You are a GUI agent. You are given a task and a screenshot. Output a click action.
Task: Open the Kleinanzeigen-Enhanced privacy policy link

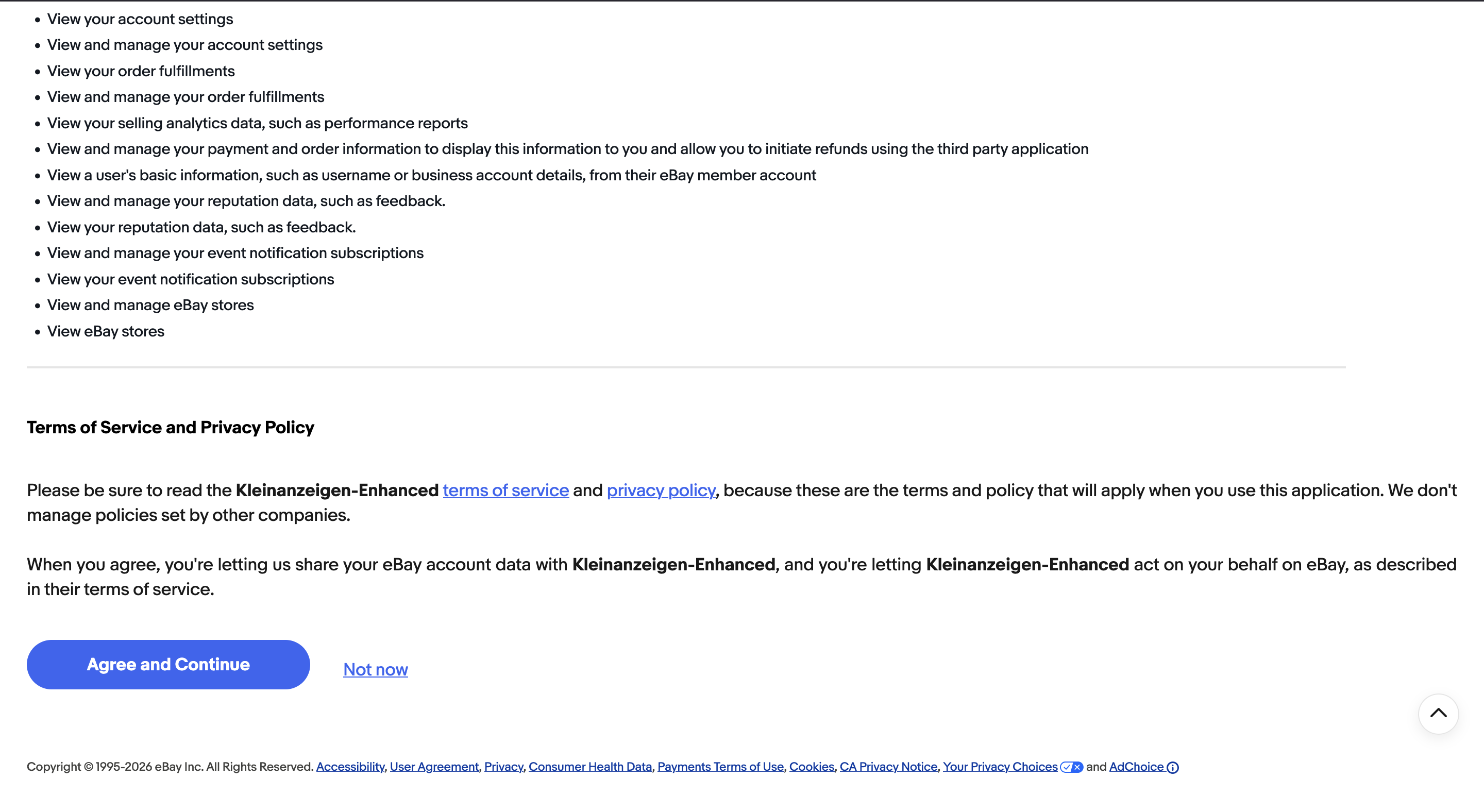pos(661,490)
